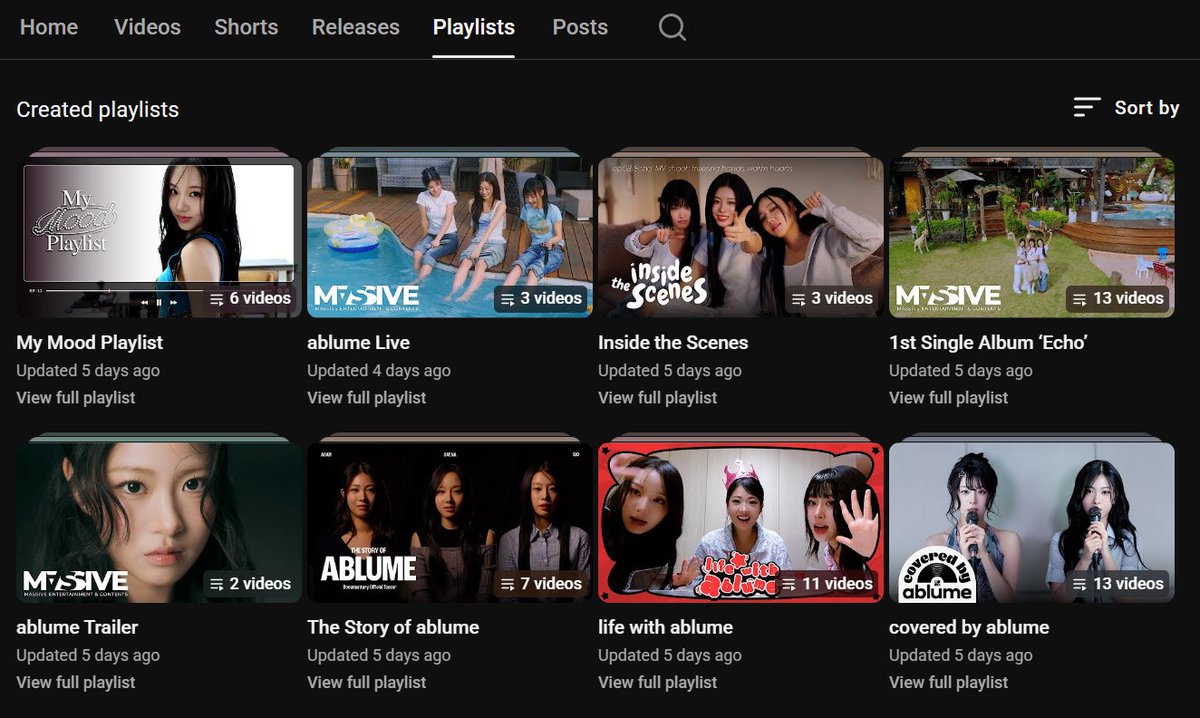Switch to the Shorts tab
Screen dimensions: 1200x718
(x=246, y=28)
